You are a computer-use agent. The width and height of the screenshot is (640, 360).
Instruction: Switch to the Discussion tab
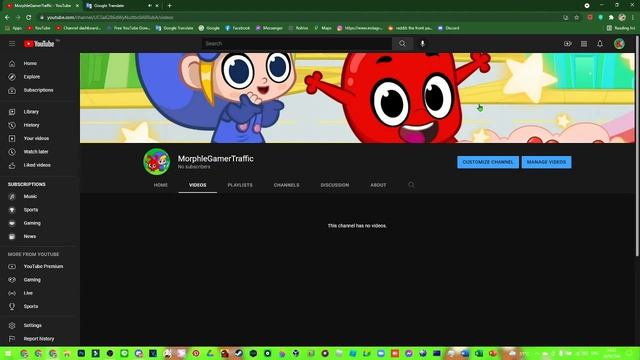(335, 185)
